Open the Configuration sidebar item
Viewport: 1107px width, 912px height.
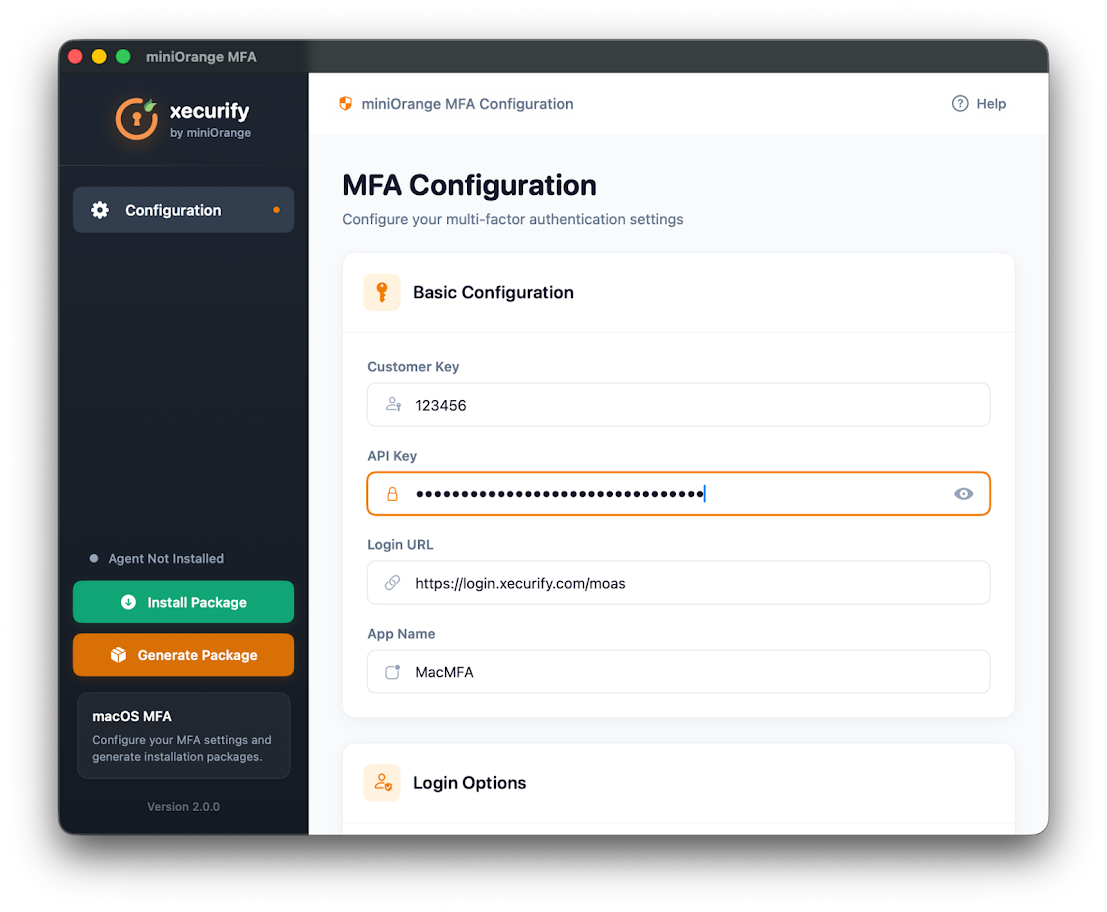(184, 210)
